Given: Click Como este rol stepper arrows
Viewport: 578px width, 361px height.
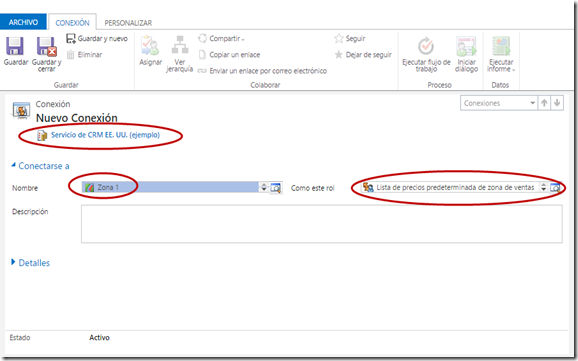Looking at the screenshot, I should (x=543, y=187).
